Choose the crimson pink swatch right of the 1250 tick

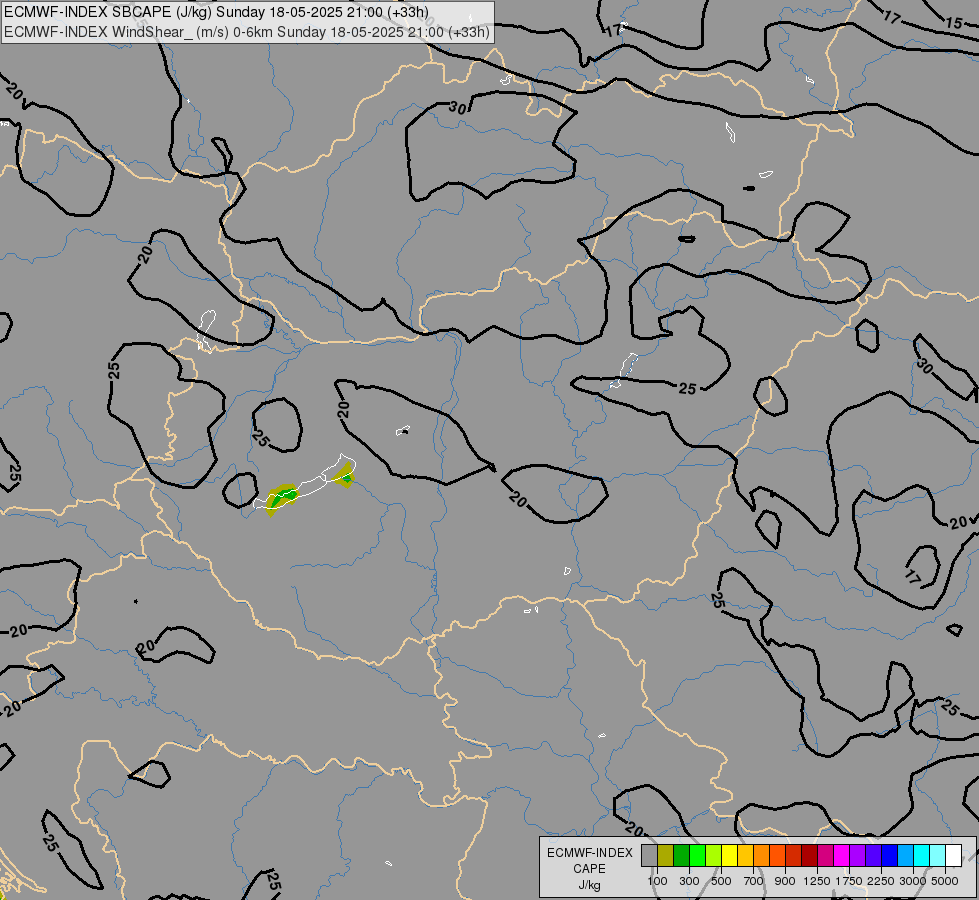tap(825, 856)
